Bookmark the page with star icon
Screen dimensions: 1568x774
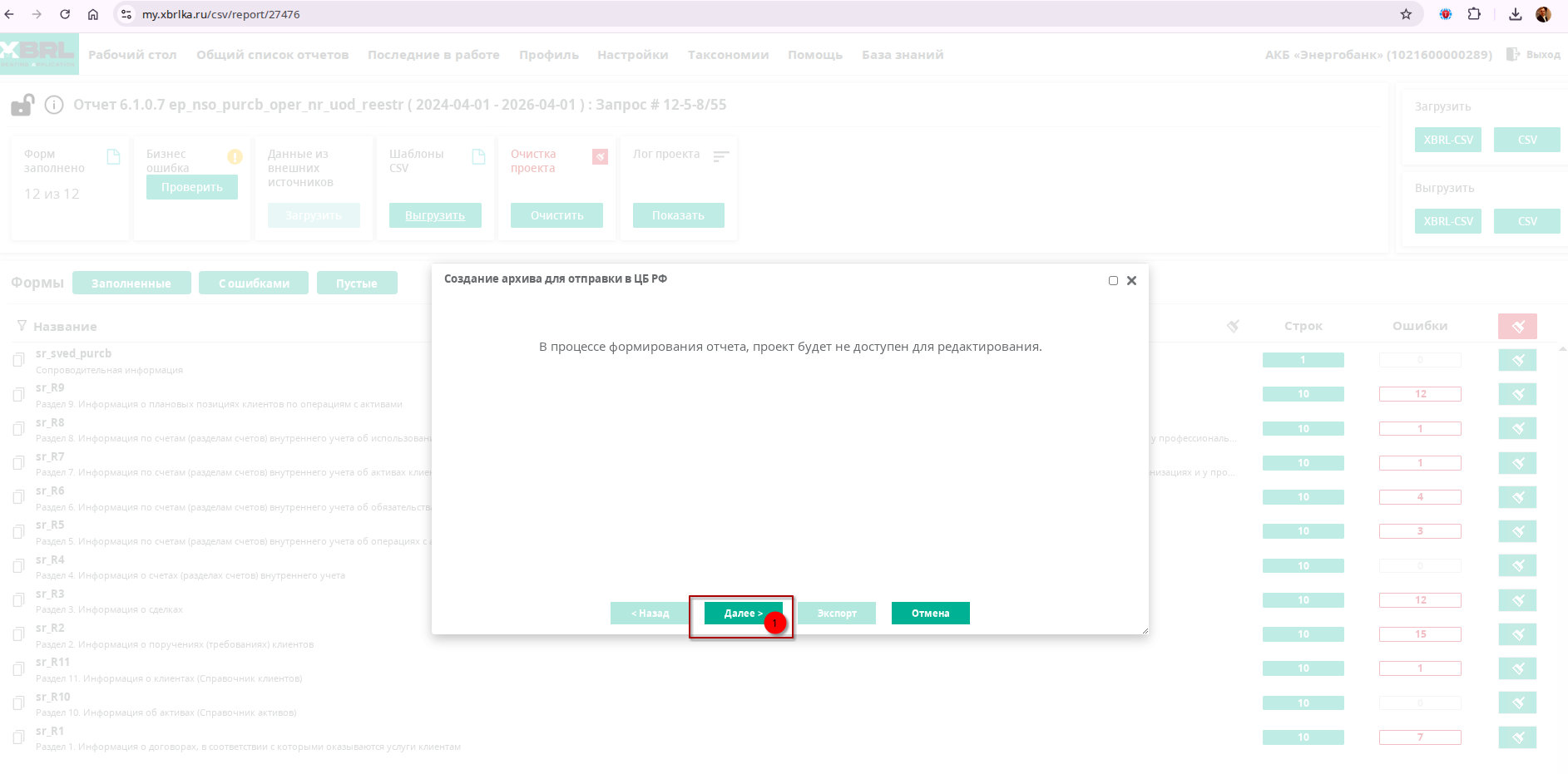pyautogui.click(x=1406, y=14)
